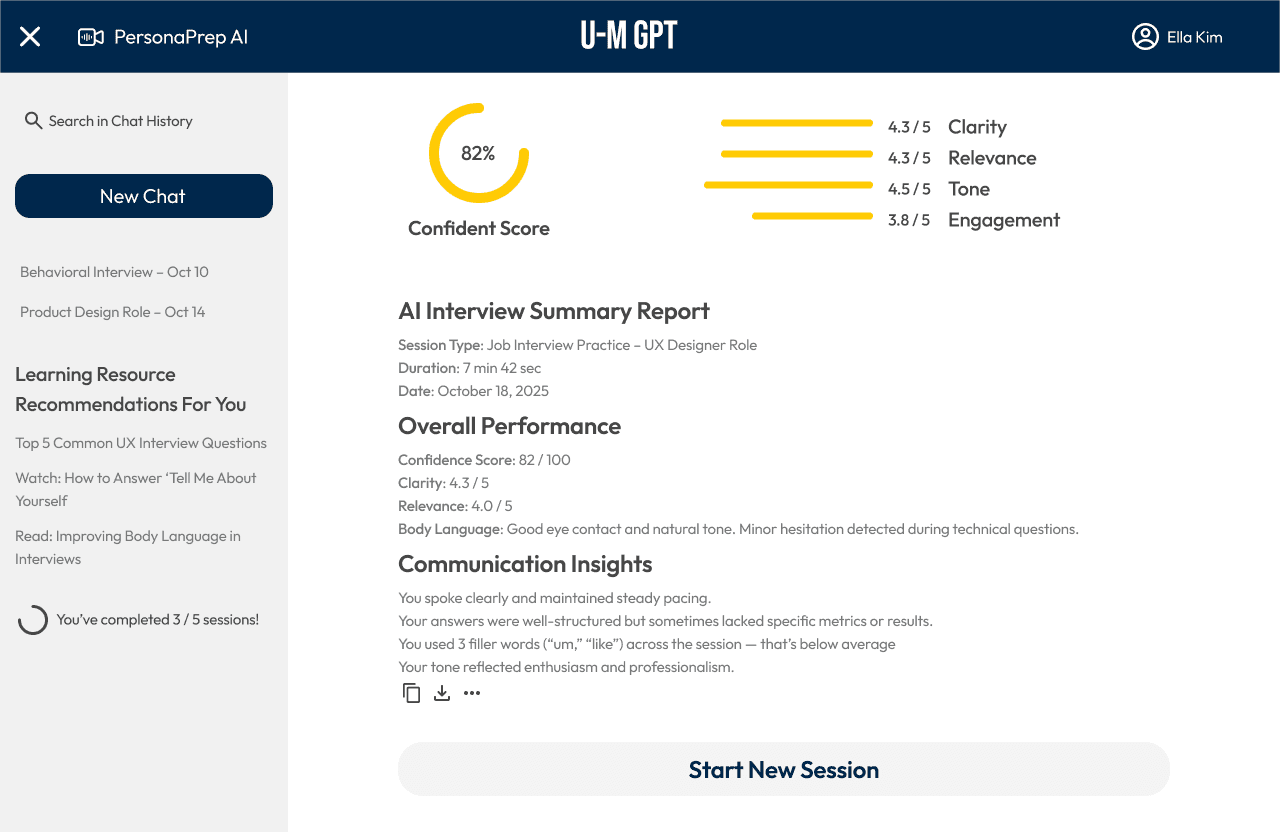
Task: Click the Clarity rating bar
Action: click(x=797, y=123)
